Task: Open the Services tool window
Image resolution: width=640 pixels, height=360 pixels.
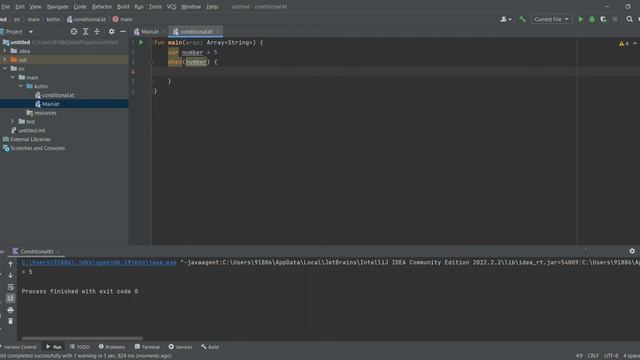Action: click(x=180, y=347)
